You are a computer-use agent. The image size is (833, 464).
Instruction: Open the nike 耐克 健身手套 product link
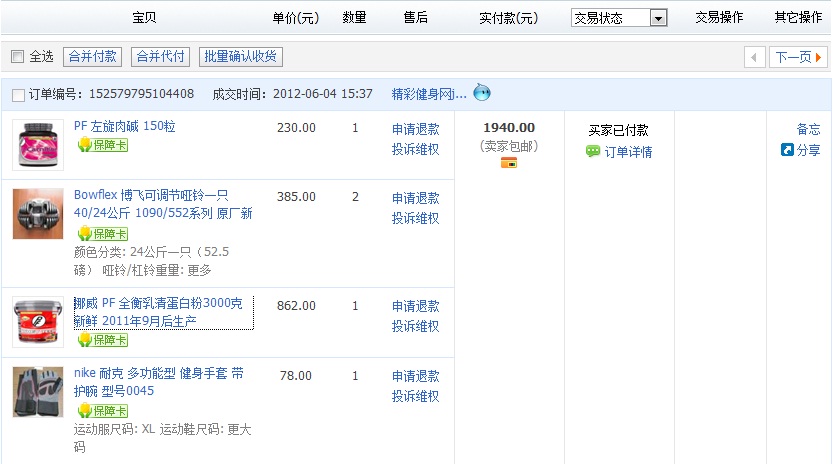pyautogui.click(x=159, y=382)
